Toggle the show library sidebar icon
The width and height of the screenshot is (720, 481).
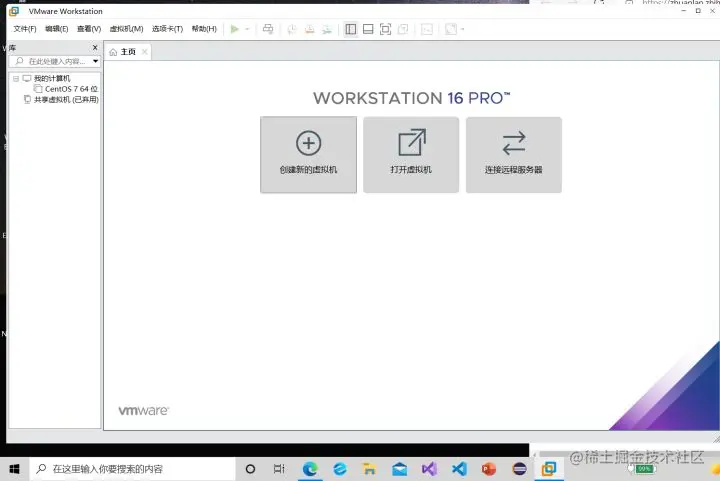pyautogui.click(x=351, y=29)
